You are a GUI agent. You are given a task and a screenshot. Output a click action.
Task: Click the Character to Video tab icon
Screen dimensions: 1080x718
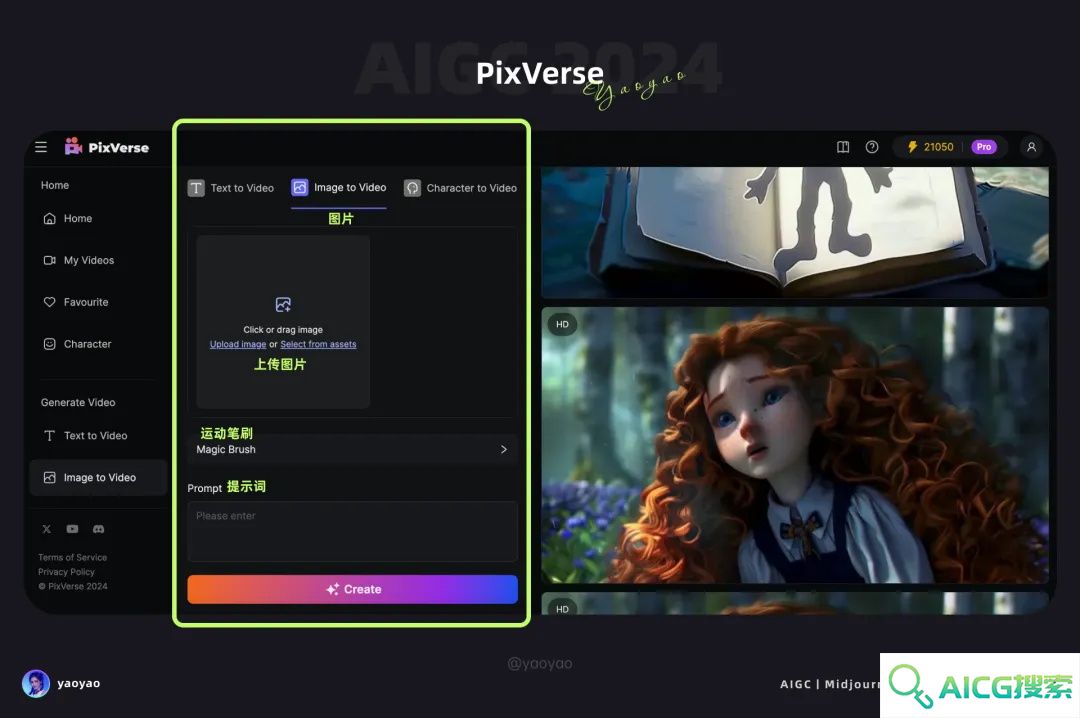pyautogui.click(x=412, y=188)
